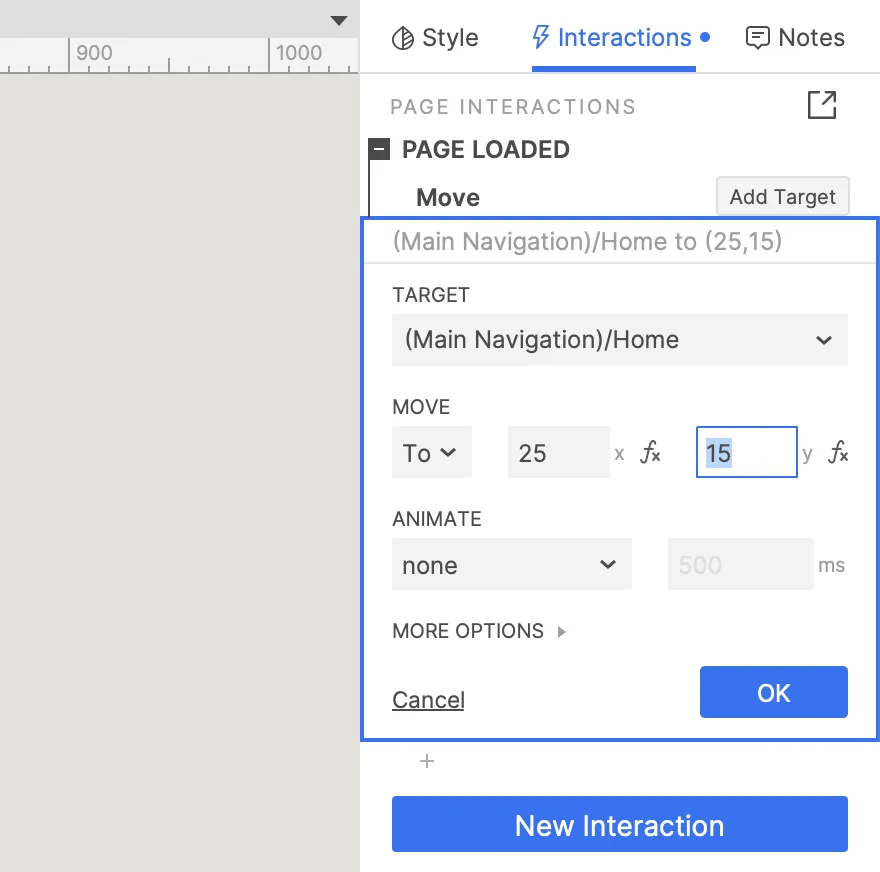Open the fx formula for y value
The width and height of the screenshot is (880, 872).
pos(838,453)
